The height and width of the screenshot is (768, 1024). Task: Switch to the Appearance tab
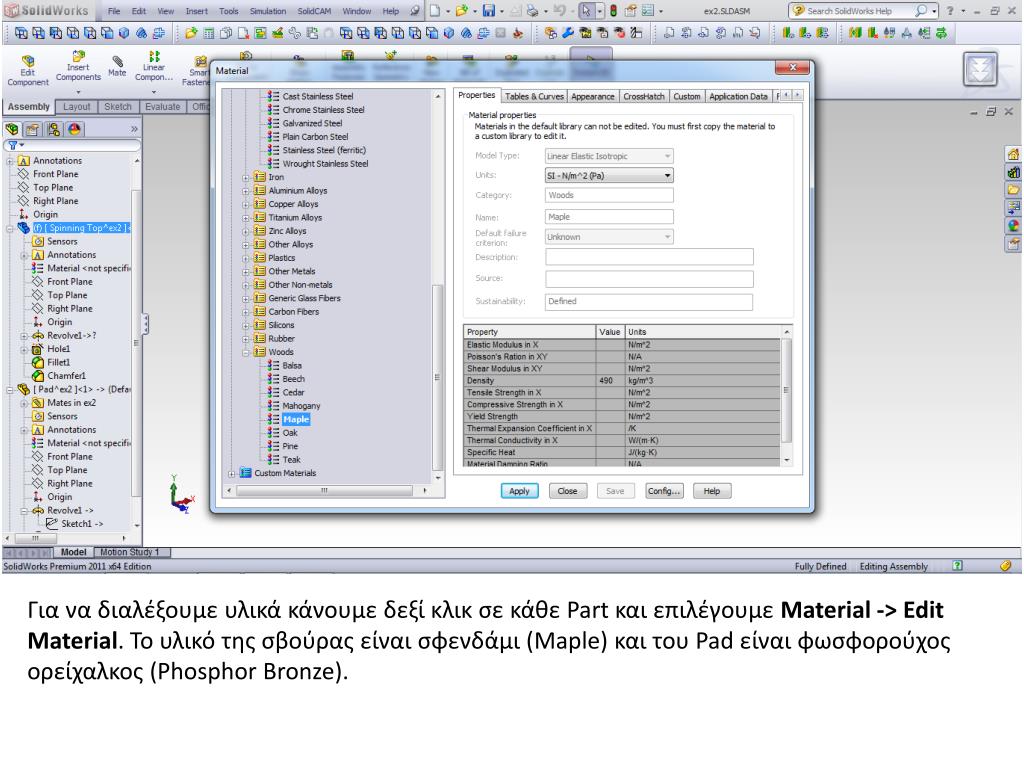[592, 96]
